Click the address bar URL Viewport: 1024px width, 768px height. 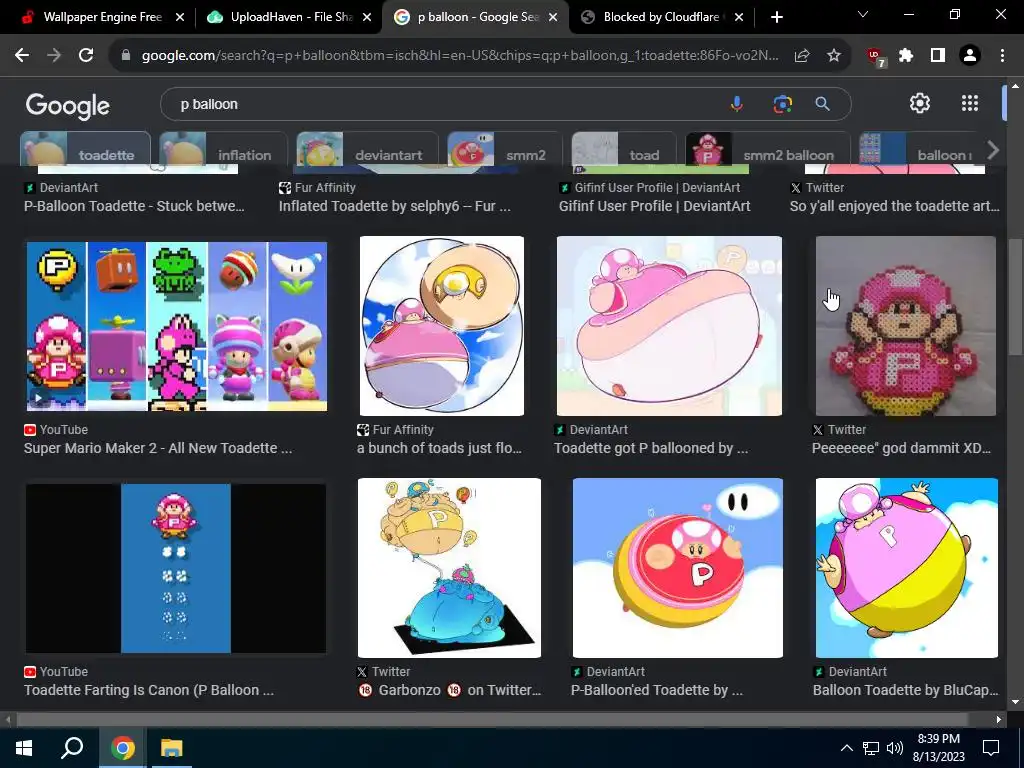click(x=460, y=56)
